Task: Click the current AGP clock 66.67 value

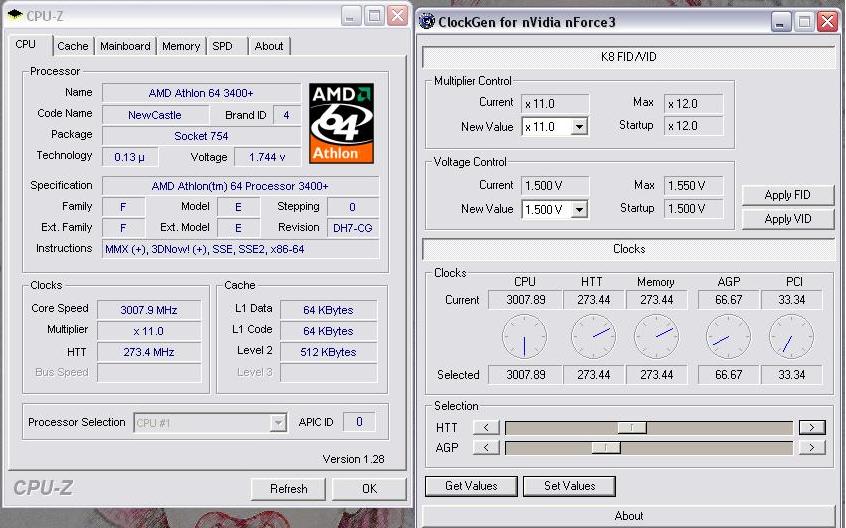Action: [728, 300]
